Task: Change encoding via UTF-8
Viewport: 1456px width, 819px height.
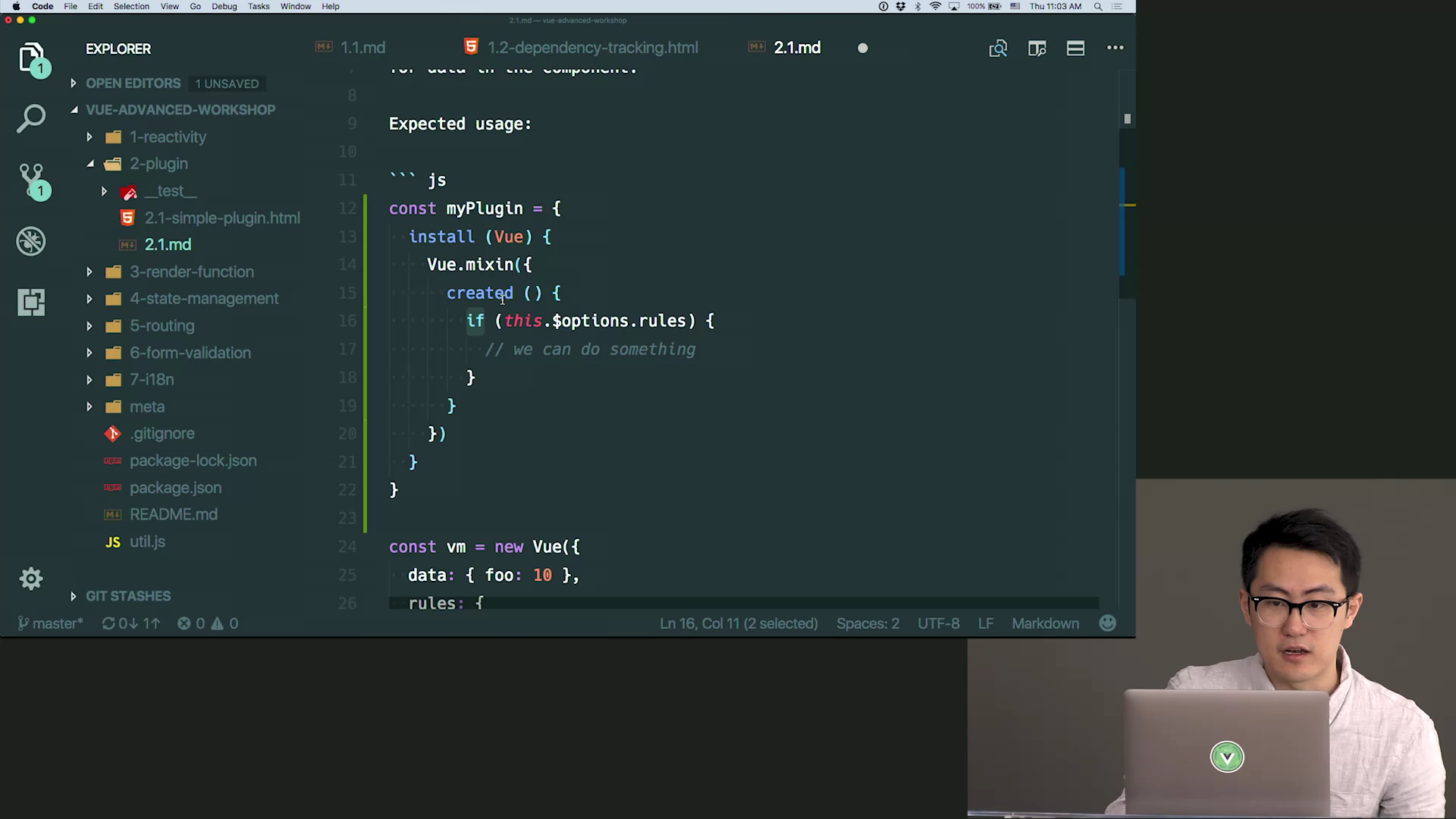Action: coord(938,623)
